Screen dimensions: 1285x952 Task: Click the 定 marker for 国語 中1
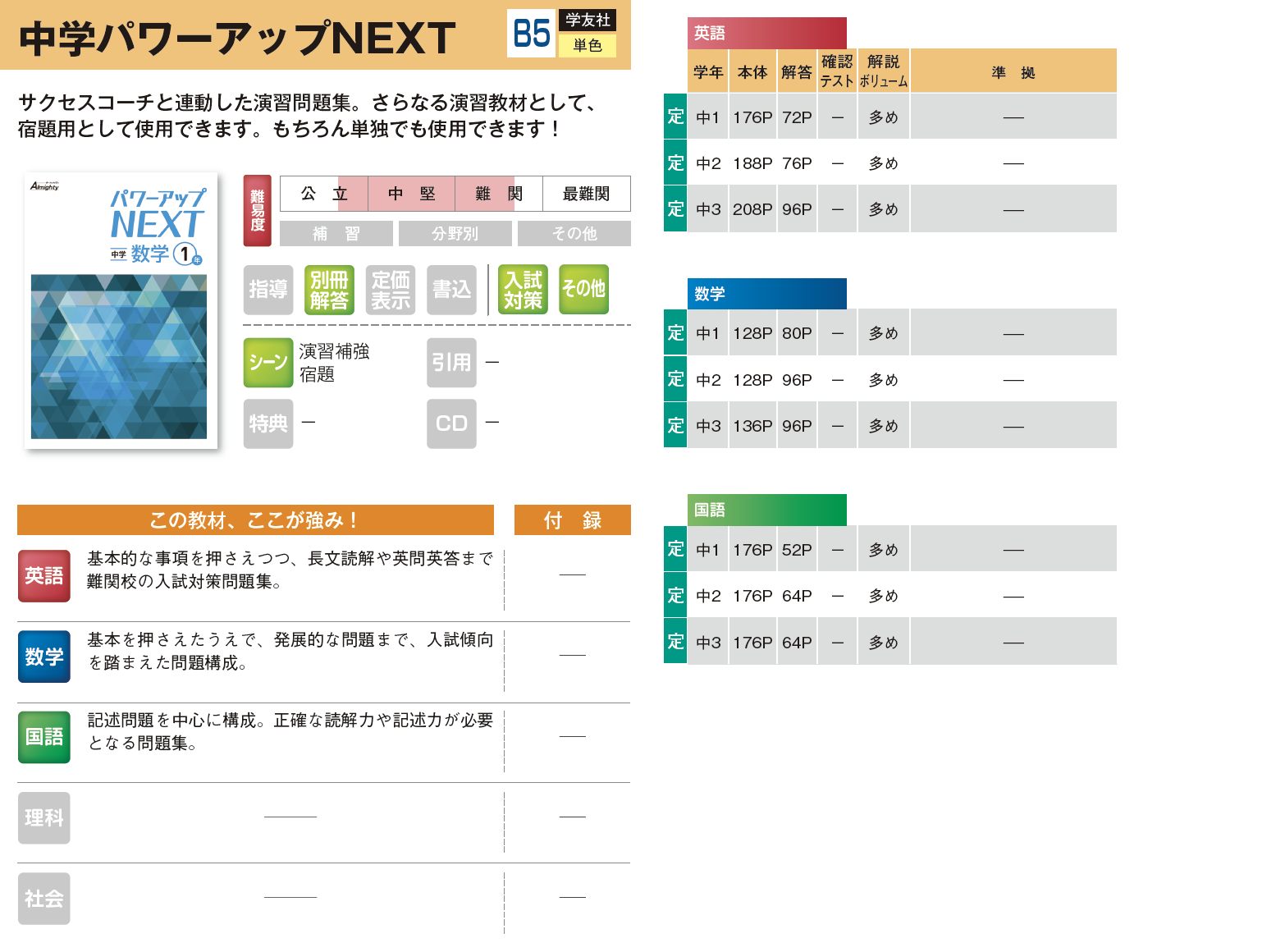point(675,548)
